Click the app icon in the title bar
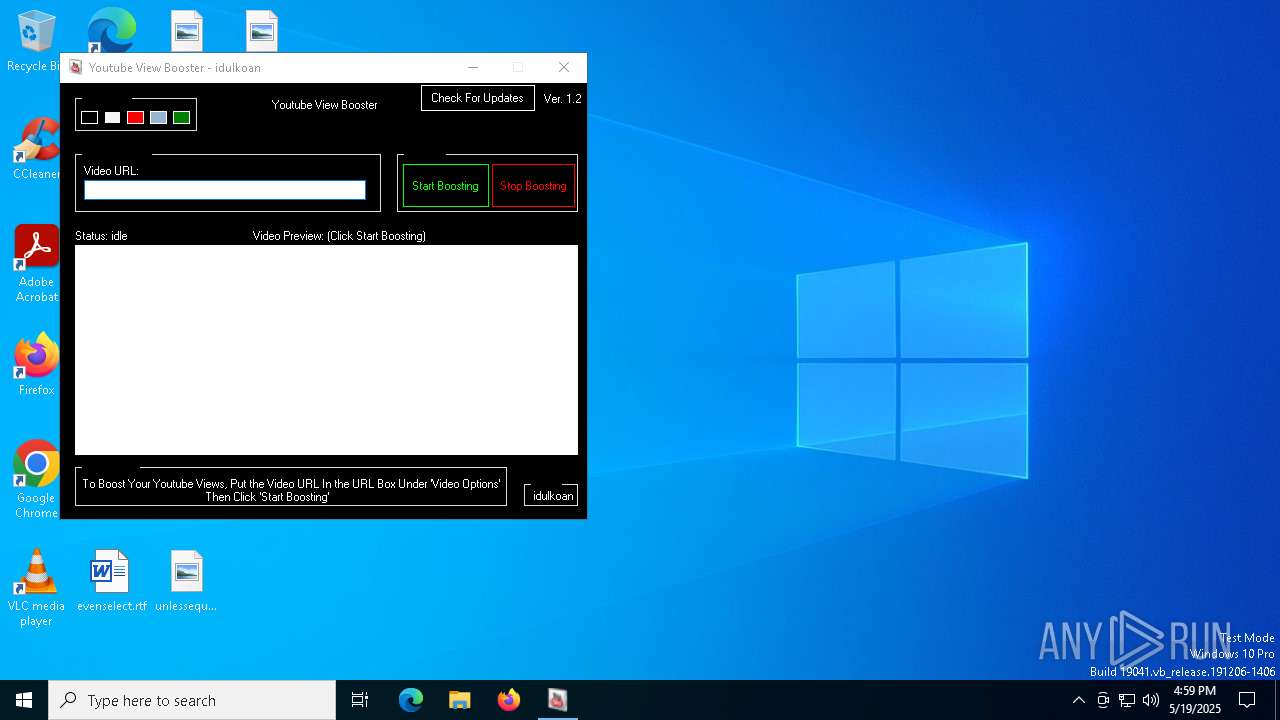 point(76,68)
